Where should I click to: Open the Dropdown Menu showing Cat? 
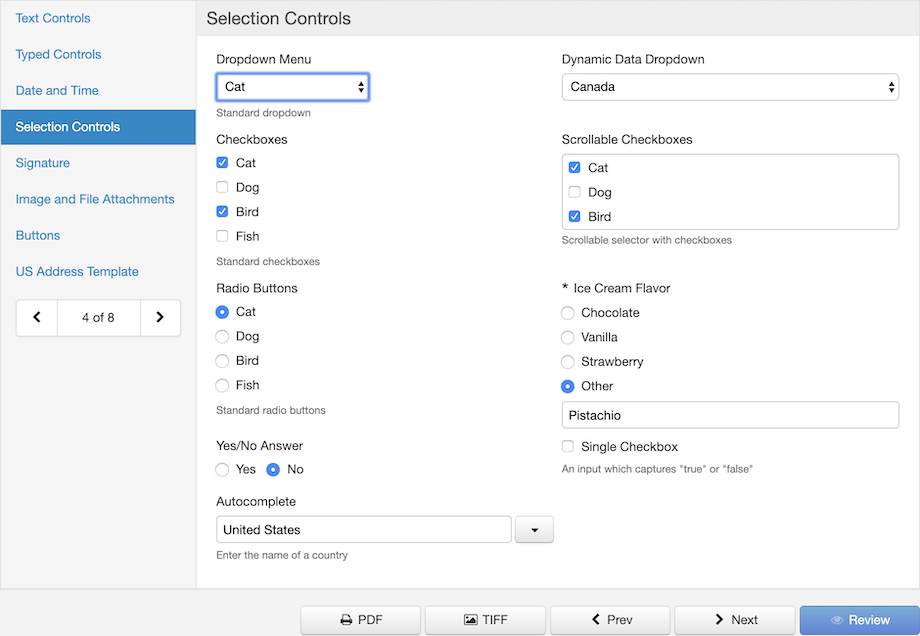click(292, 87)
